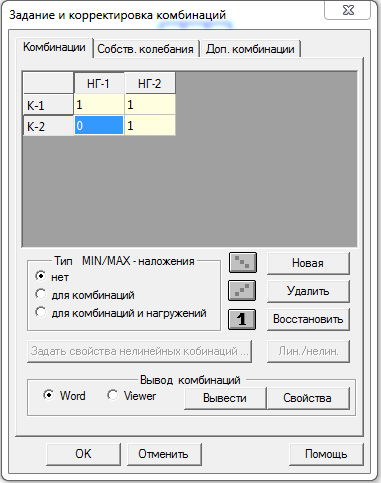Image resolution: width=381 pixels, height=483 pixels.
Task: Click the Удалить button
Action: pyautogui.click(x=308, y=291)
